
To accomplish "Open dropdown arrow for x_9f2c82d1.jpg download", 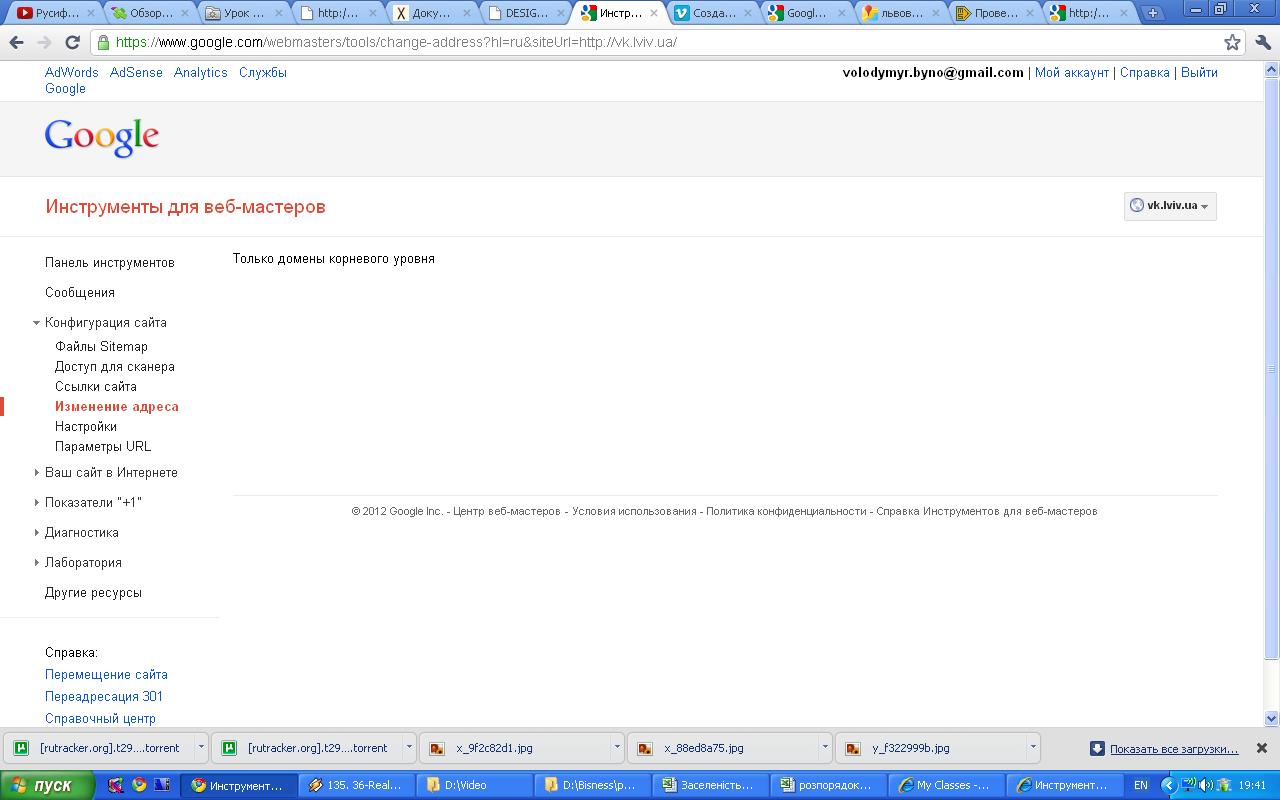I will 617,747.
